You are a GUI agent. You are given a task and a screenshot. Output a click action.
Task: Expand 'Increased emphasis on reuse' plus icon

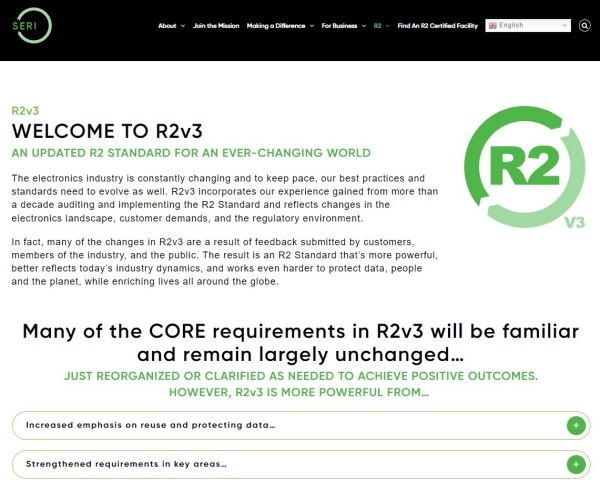click(576, 426)
